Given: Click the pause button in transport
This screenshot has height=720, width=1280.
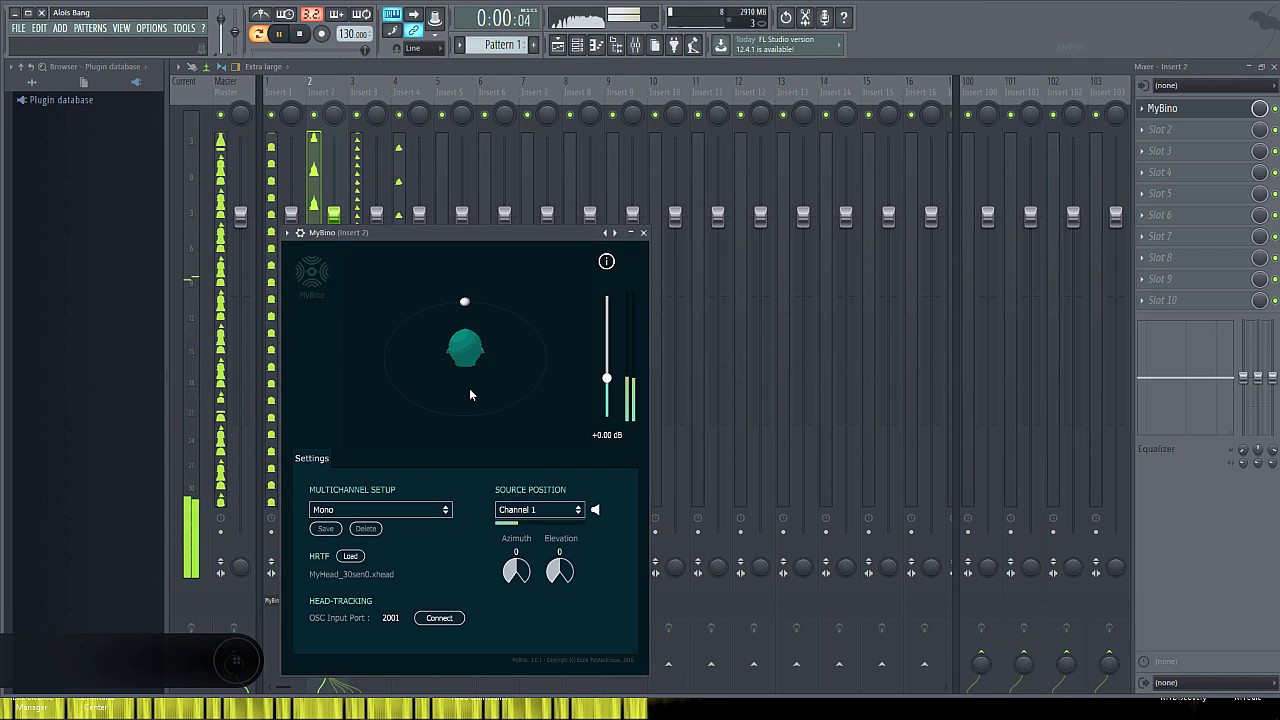Looking at the screenshot, I should tap(279, 34).
